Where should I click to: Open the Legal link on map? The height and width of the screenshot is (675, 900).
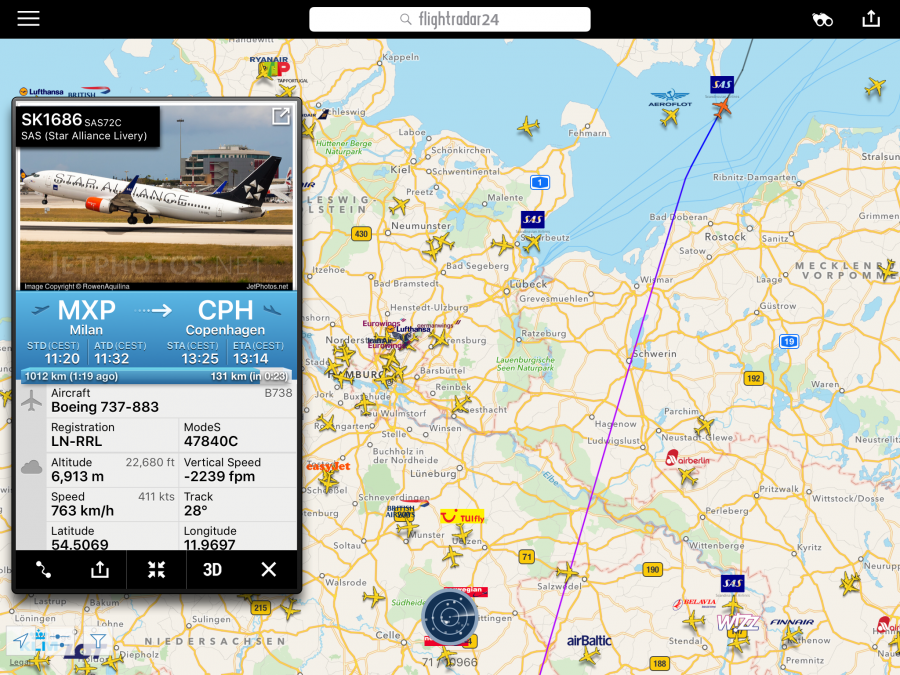click(x=19, y=662)
